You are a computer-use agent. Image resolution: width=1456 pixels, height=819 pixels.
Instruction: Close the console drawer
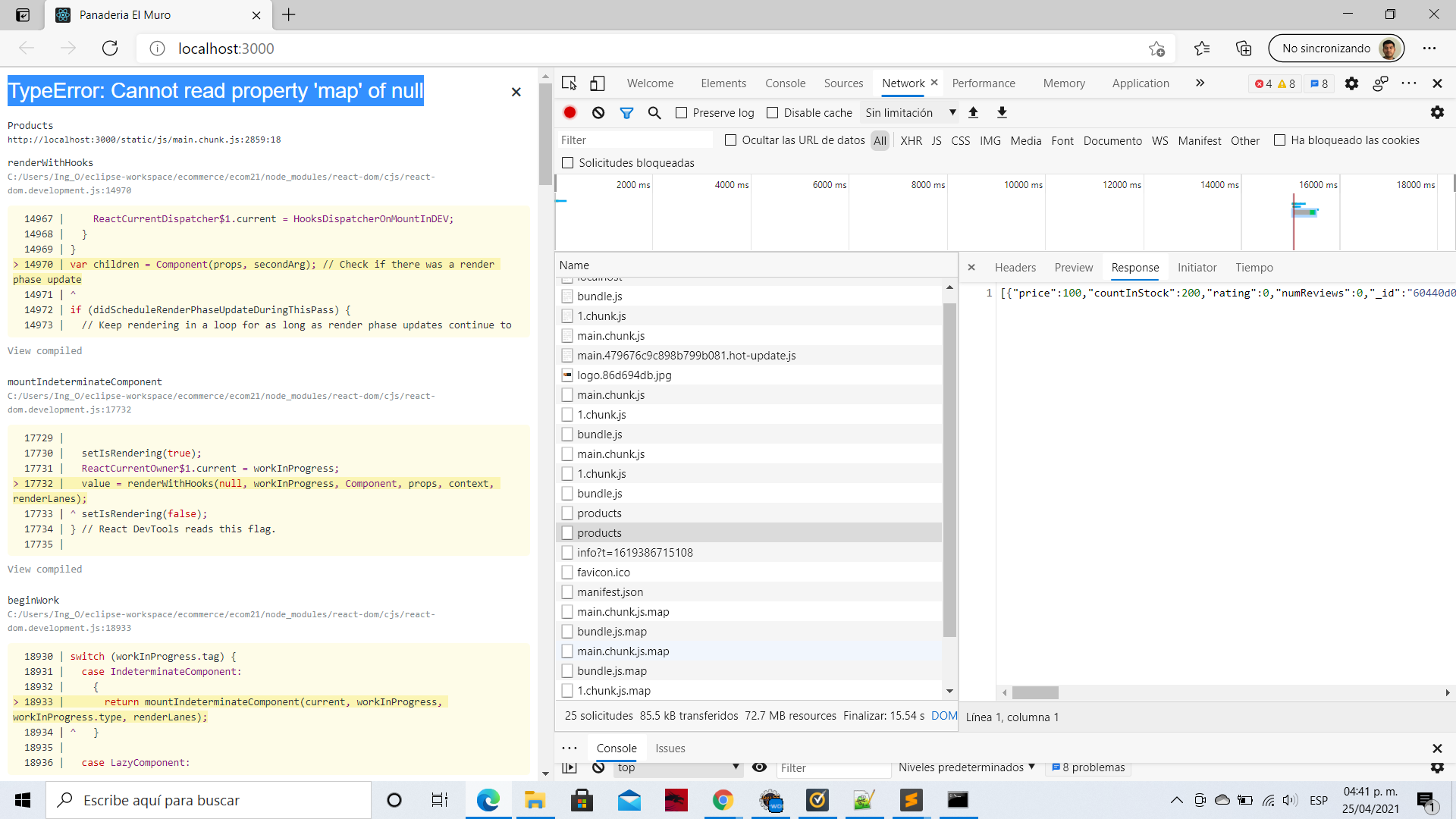coord(1437,748)
